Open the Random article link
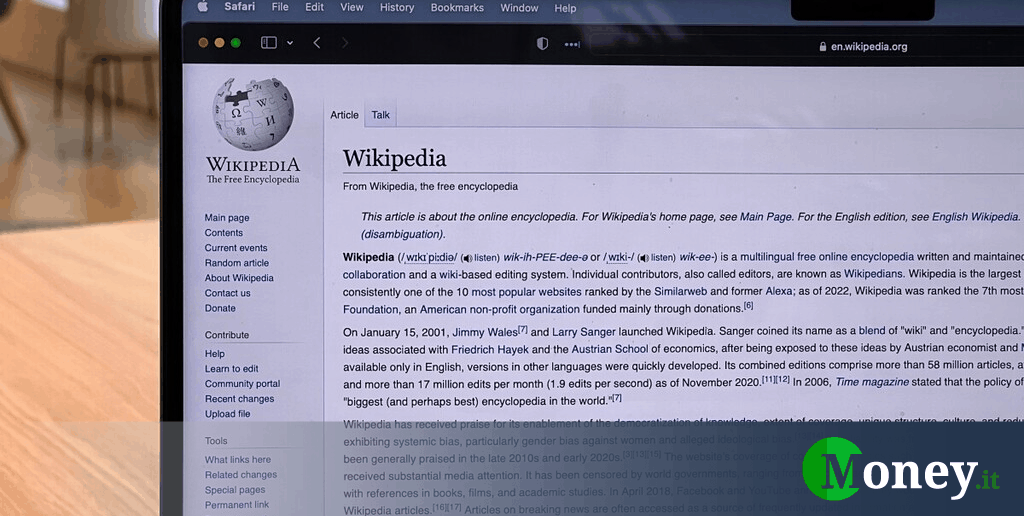 pyautogui.click(x=237, y=263)
